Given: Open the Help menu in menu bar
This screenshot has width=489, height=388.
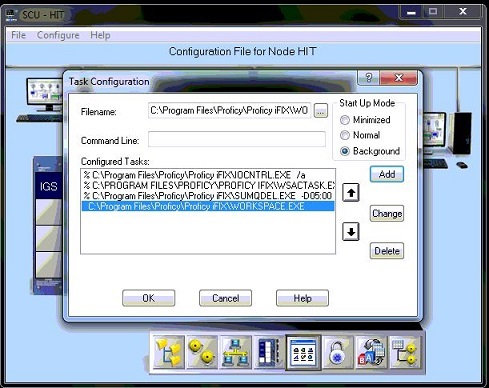Looking at the screenshot, I should (100, 35).
